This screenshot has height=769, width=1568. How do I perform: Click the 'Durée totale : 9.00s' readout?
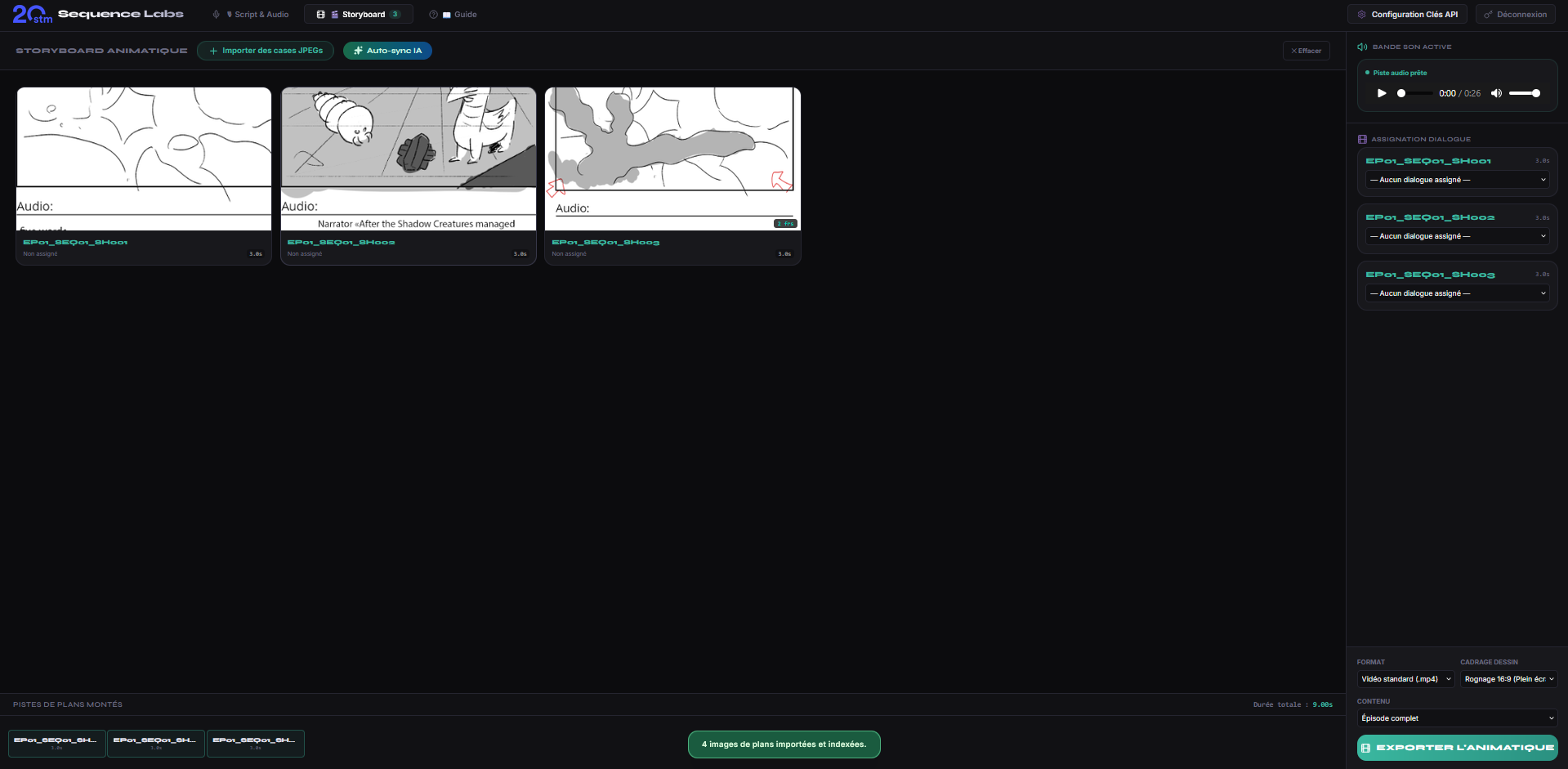tap(1293, 704)
